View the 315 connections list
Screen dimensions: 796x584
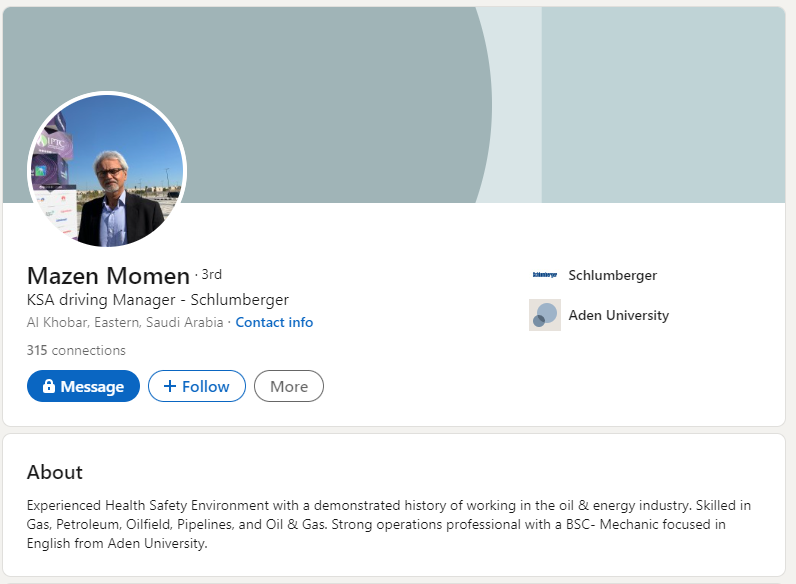[76, 350]
